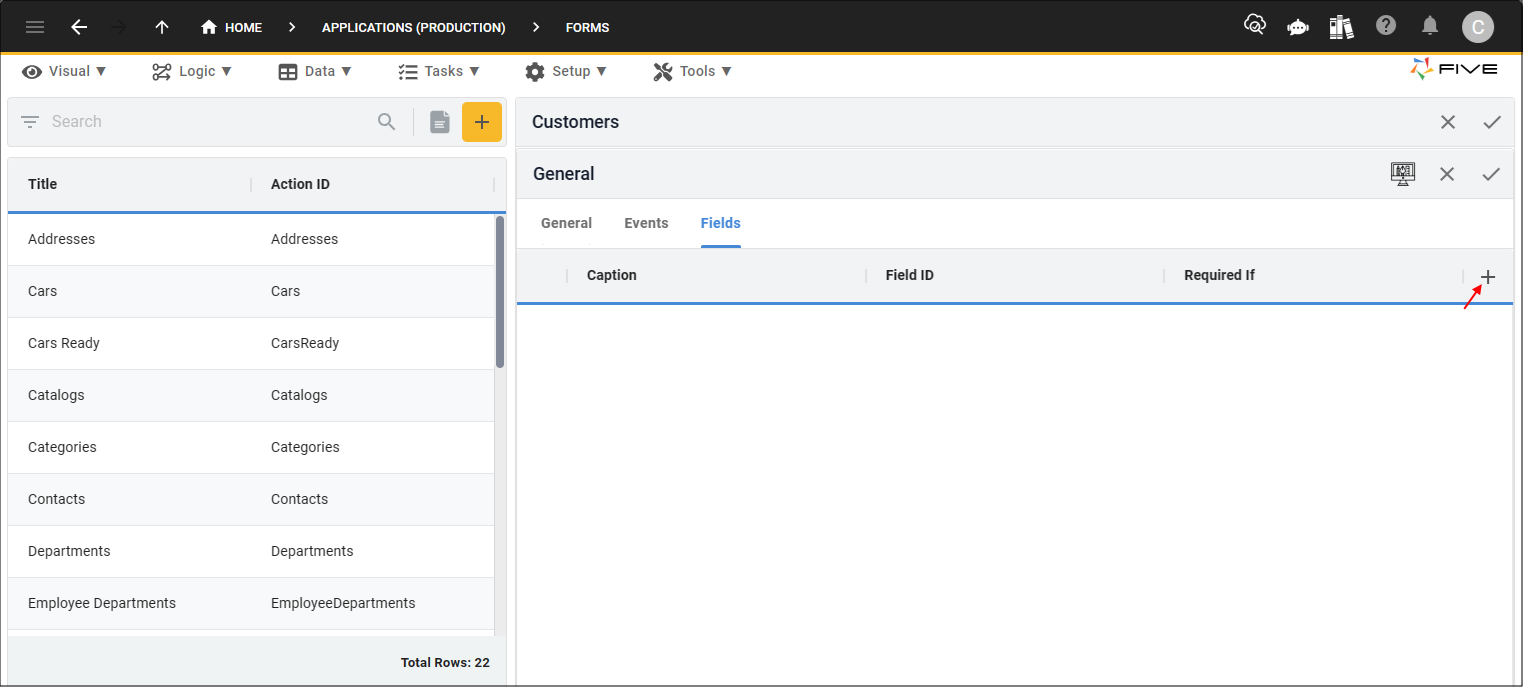Screen dimensions: 1523x687
Task: Save the Customers form with checkmark
Action: pyautogui.click(x=1492, y=122)
